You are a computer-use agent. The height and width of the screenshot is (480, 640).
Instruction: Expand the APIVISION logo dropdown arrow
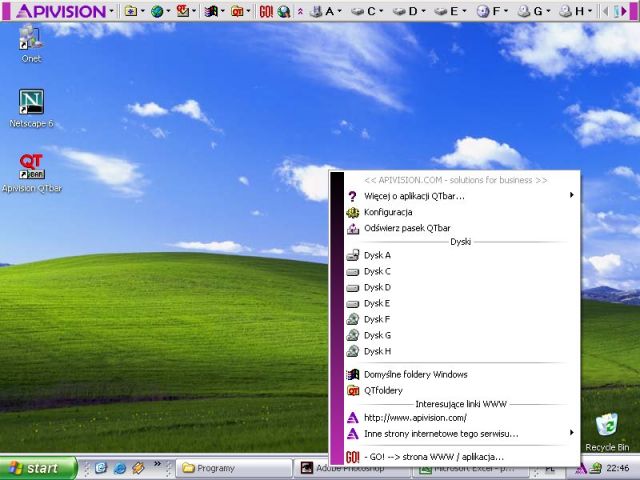(x=111, y=11)
